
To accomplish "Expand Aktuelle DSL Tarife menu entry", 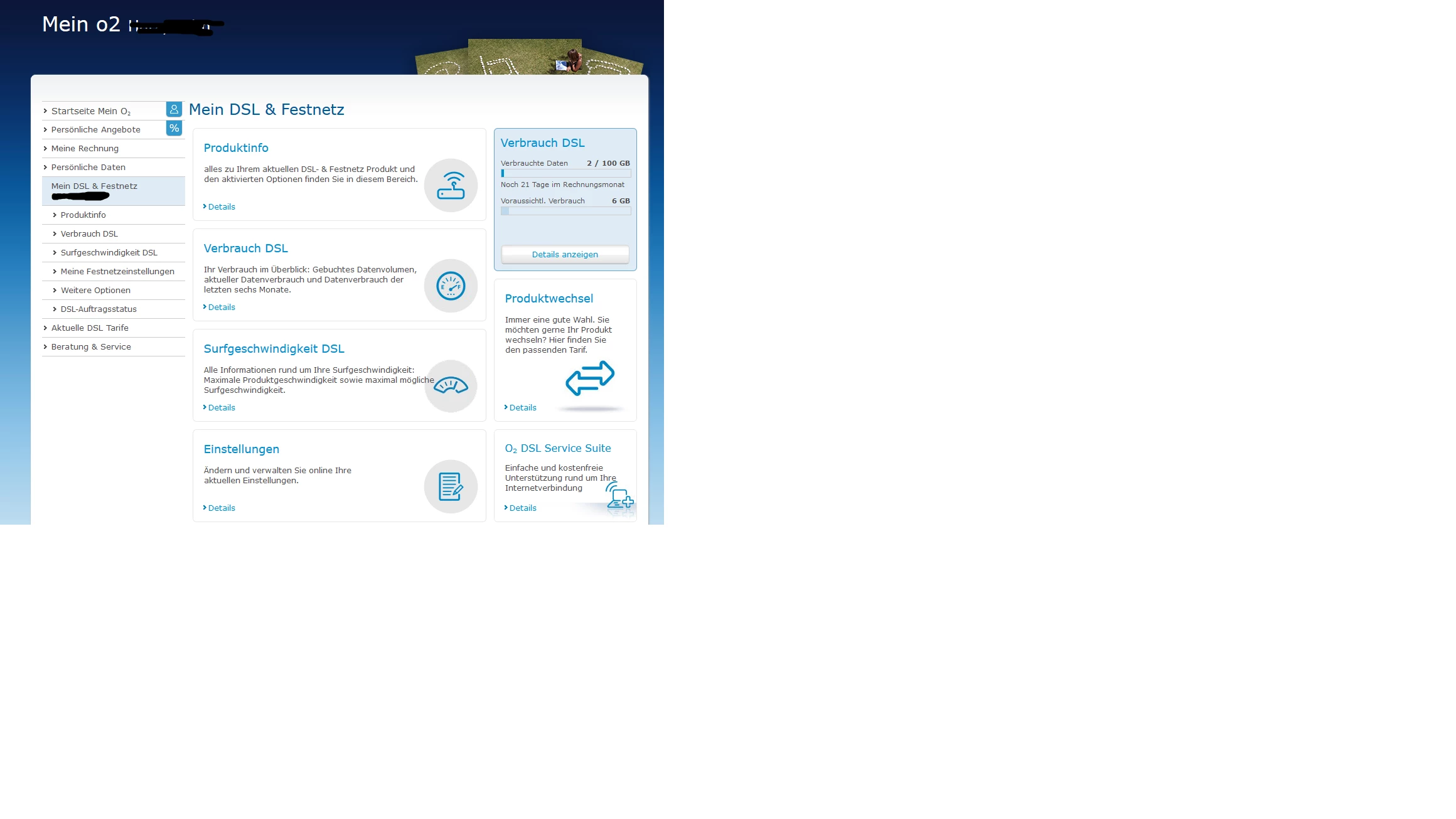I will tap(90, 328).
